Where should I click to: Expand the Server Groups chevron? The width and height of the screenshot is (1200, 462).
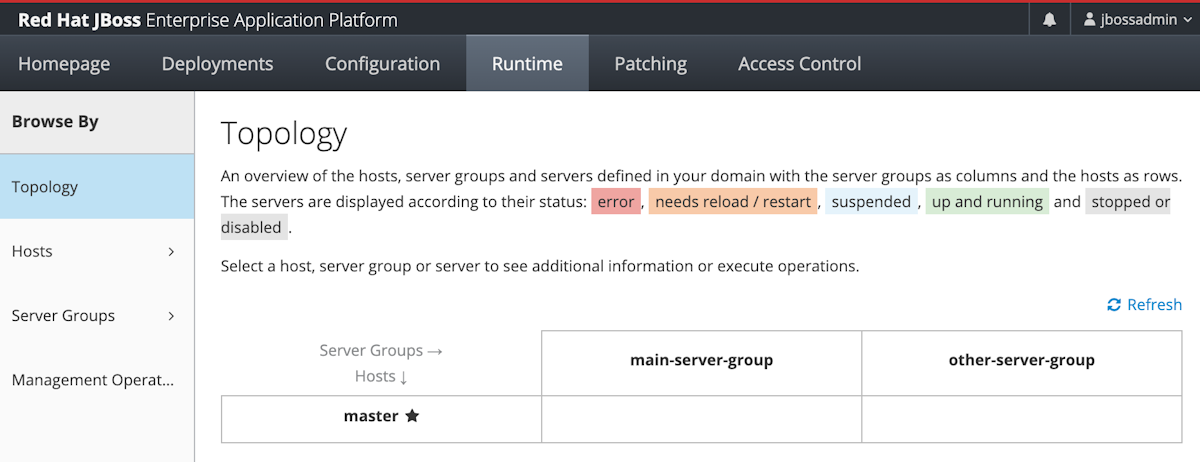coord(171,316)
